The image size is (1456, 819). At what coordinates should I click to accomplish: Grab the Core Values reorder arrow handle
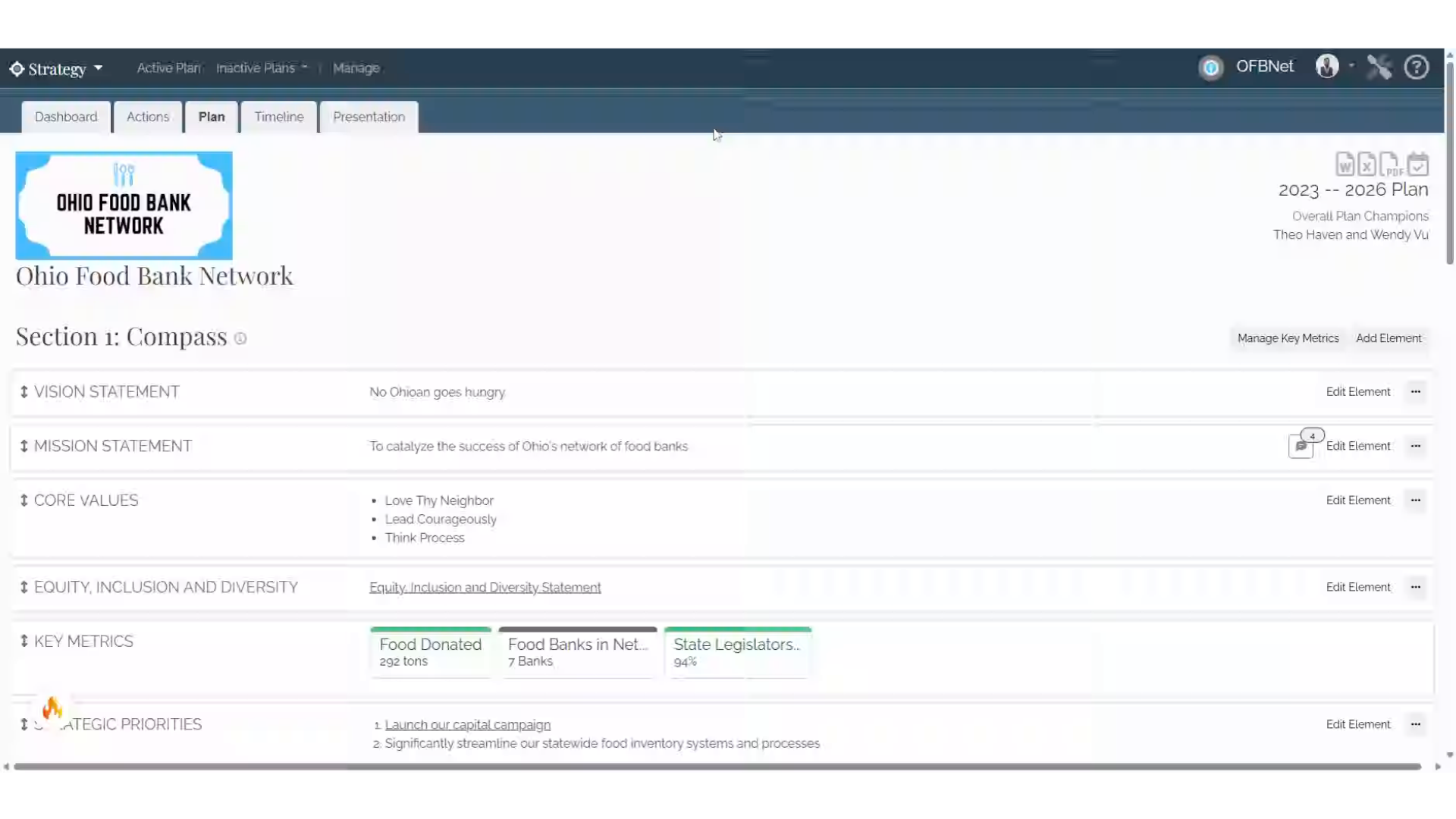coord(24,500)
